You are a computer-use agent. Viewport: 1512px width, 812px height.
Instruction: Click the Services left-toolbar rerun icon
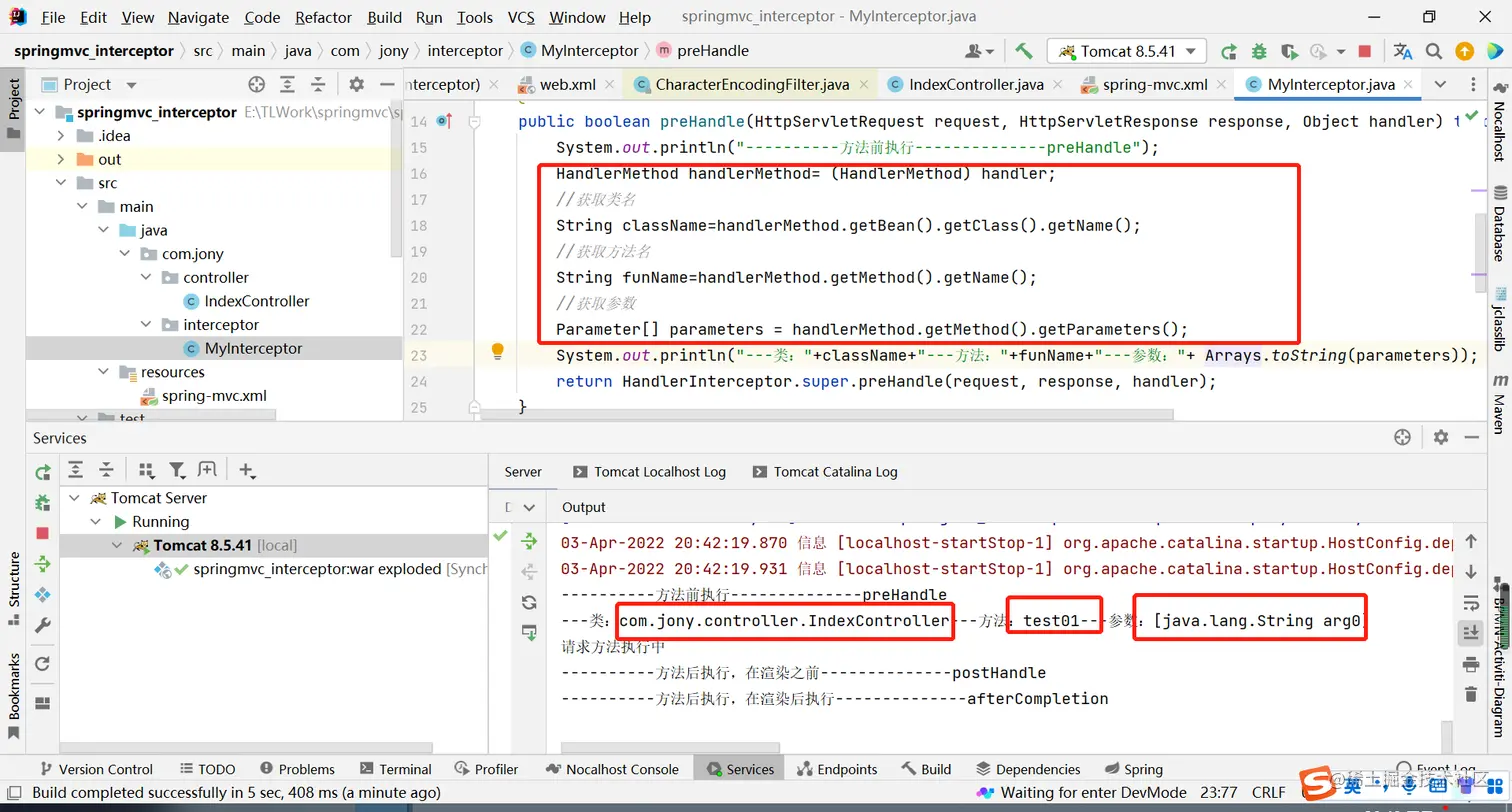click(42, 472)
